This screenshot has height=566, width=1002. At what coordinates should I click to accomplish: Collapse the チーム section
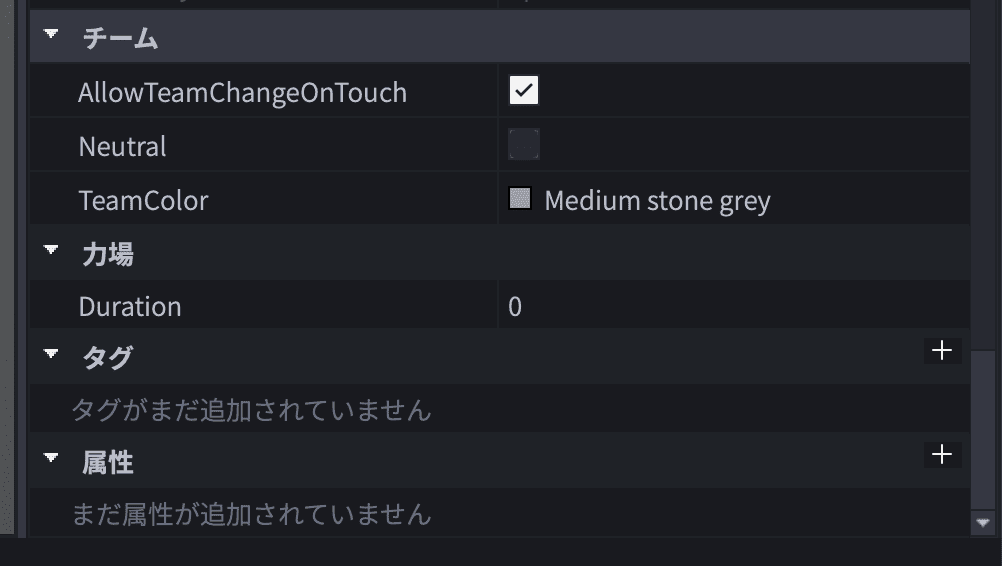tap(52, 37)
